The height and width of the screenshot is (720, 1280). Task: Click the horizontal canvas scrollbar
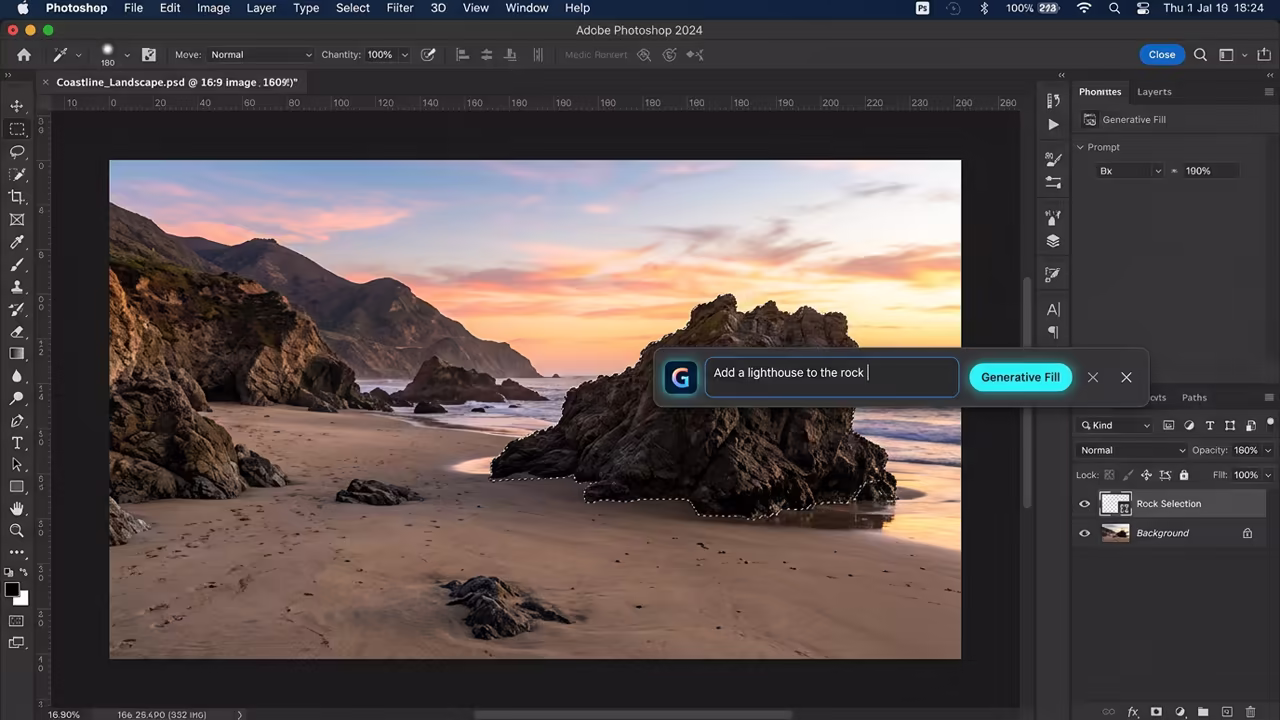(x=633, y=715)
